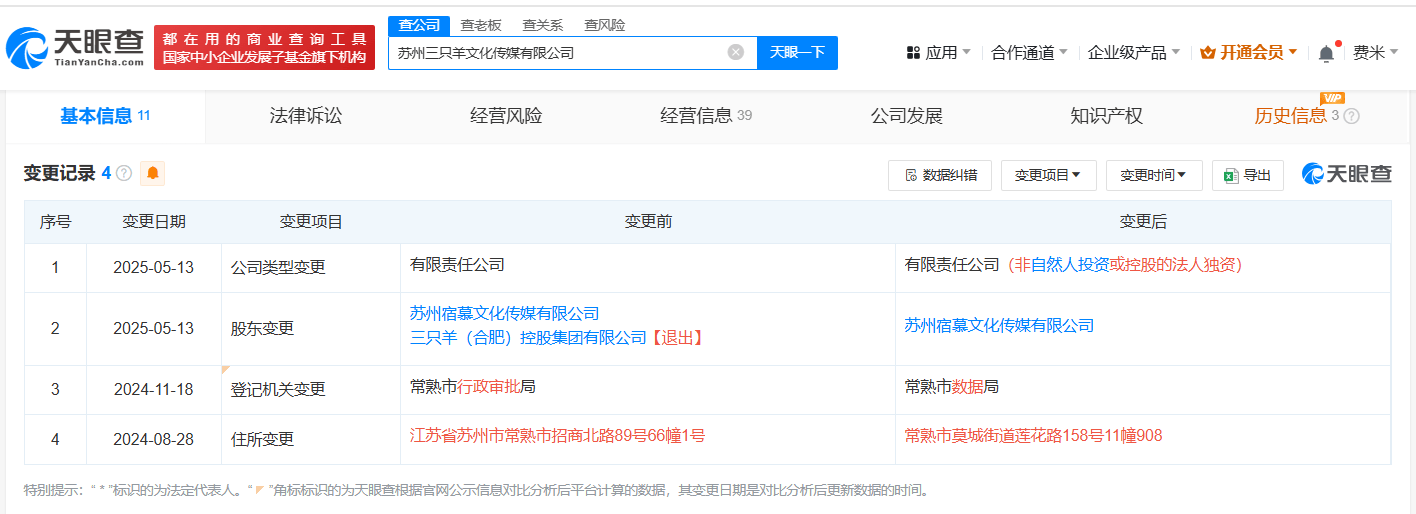Screen dimensions: 1416x514
Task: Select the 查关系 search tab
Action: pyautogui.click(x=543, y=25)
